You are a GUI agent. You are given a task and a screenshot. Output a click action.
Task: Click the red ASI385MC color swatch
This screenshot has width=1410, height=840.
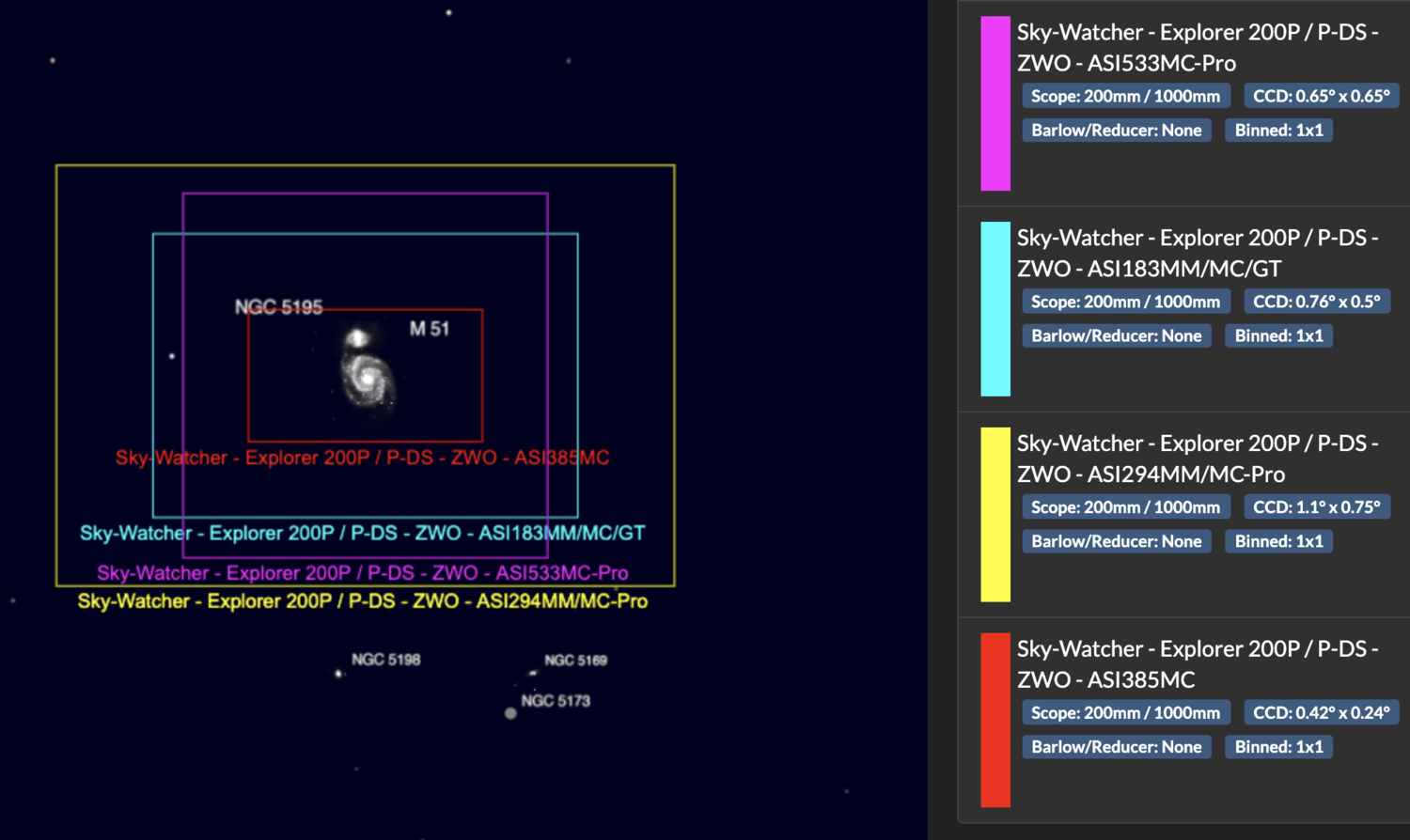click(x=995, y=721)
